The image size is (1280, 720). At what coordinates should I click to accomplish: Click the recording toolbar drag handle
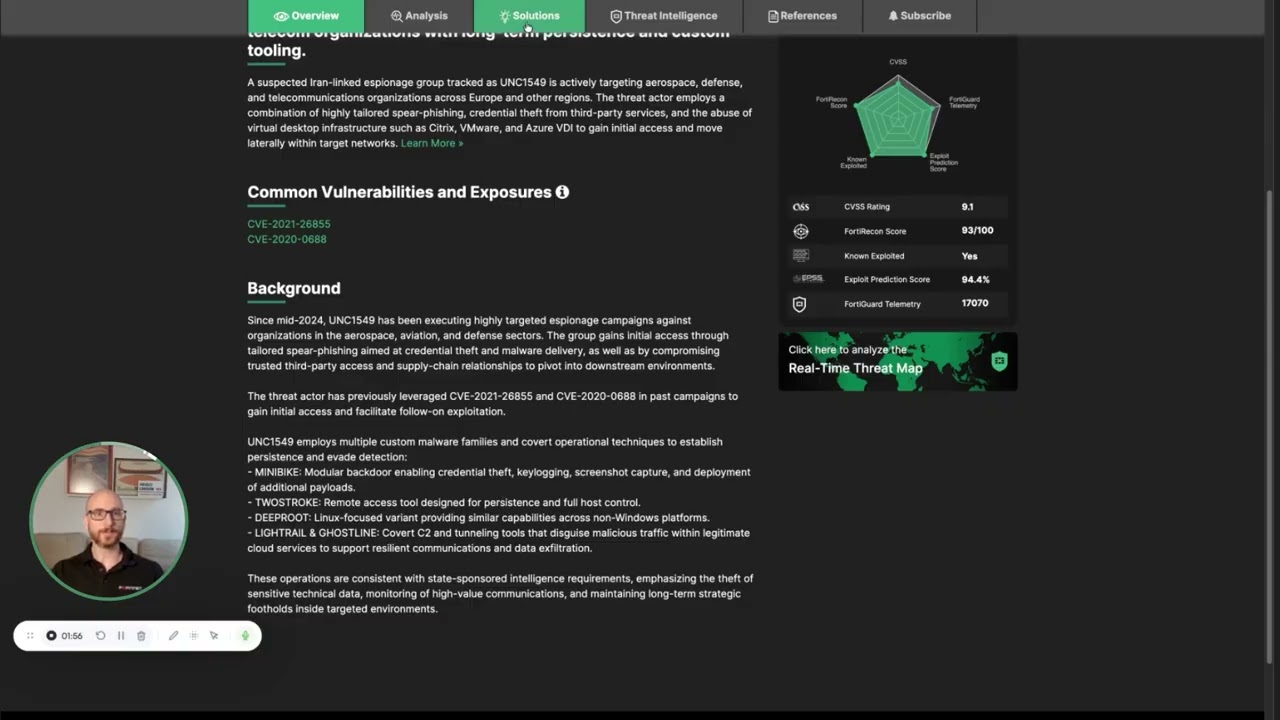tap(30, 636)
